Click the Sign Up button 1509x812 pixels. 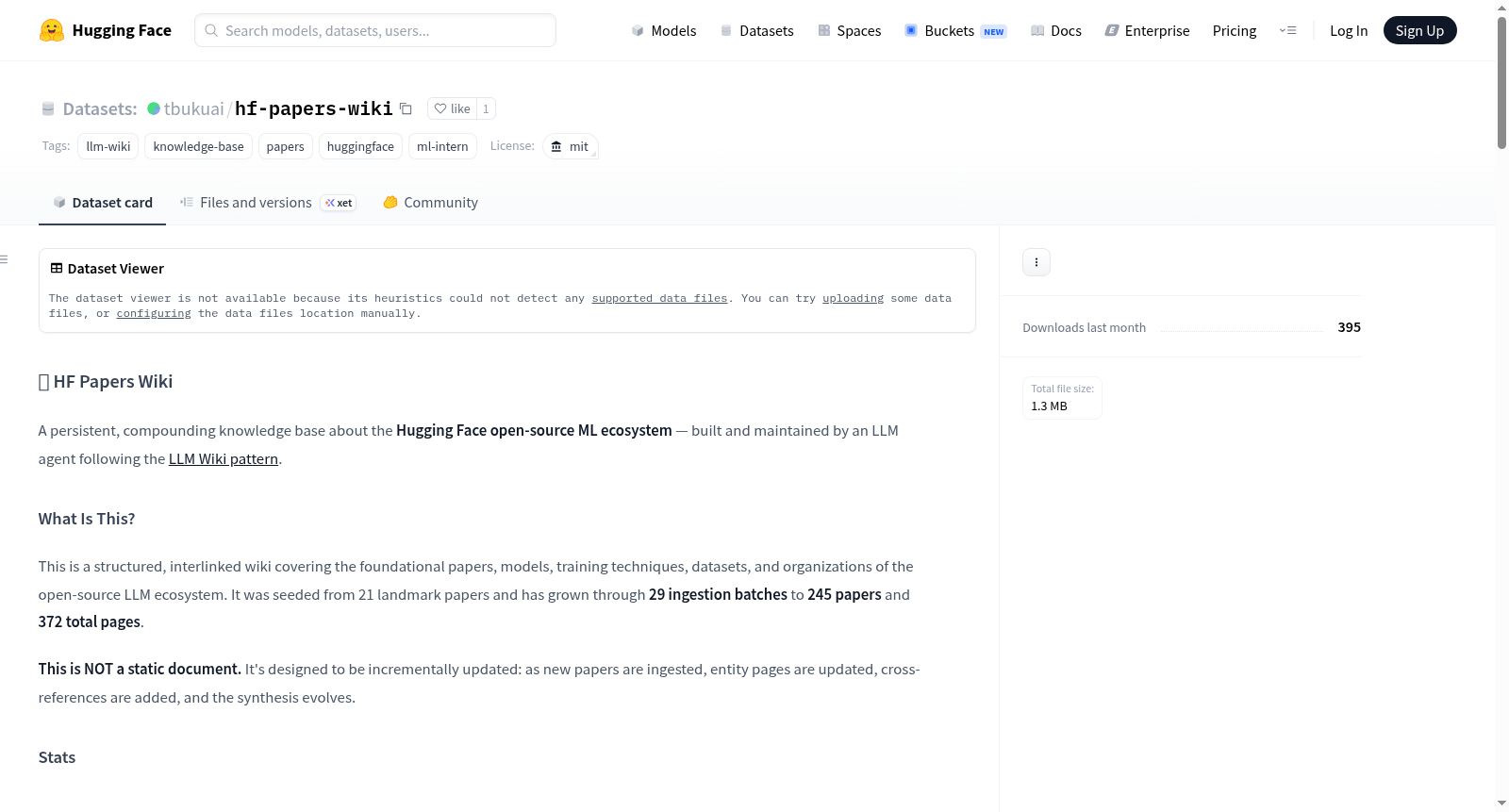click(x=1419, y=30)
